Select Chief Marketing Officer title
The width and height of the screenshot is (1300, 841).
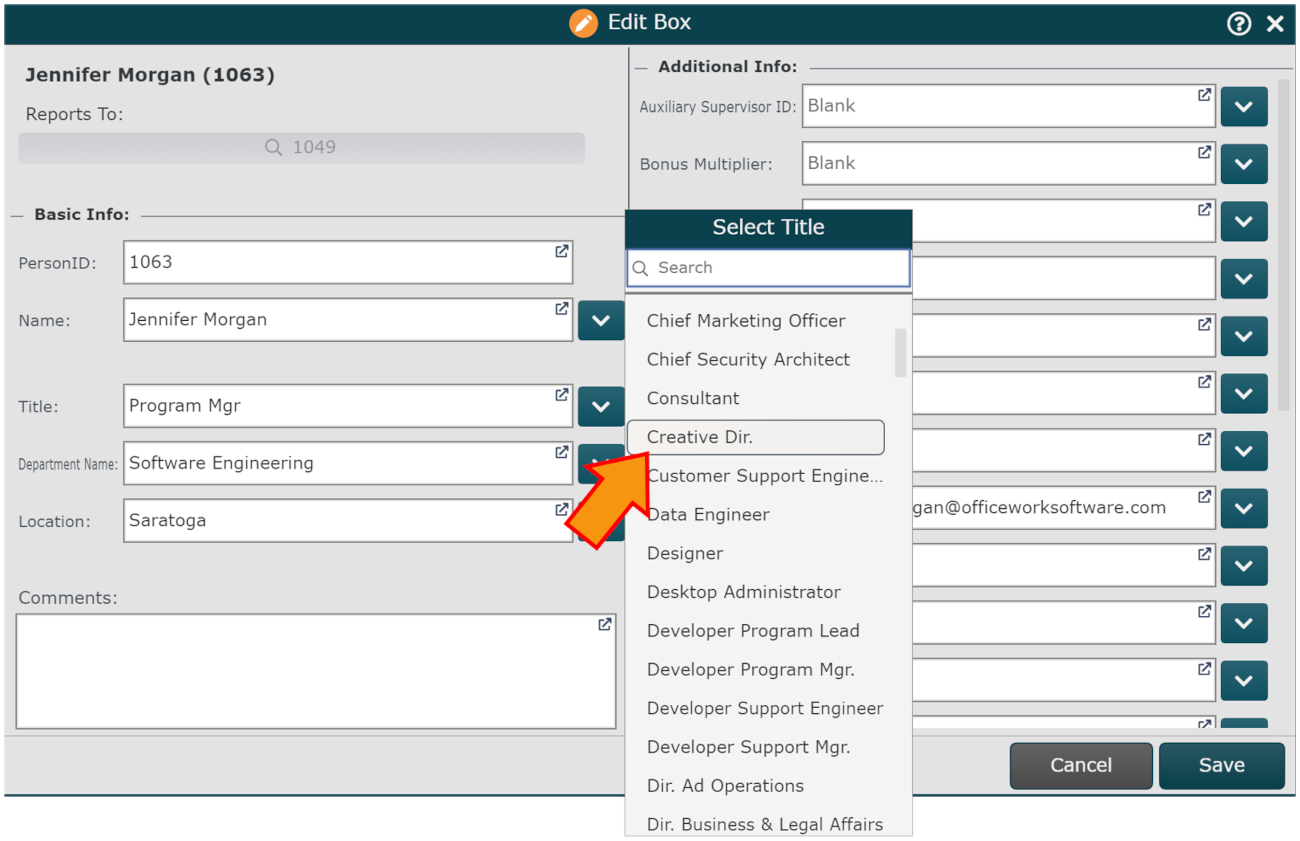(746, 321)
